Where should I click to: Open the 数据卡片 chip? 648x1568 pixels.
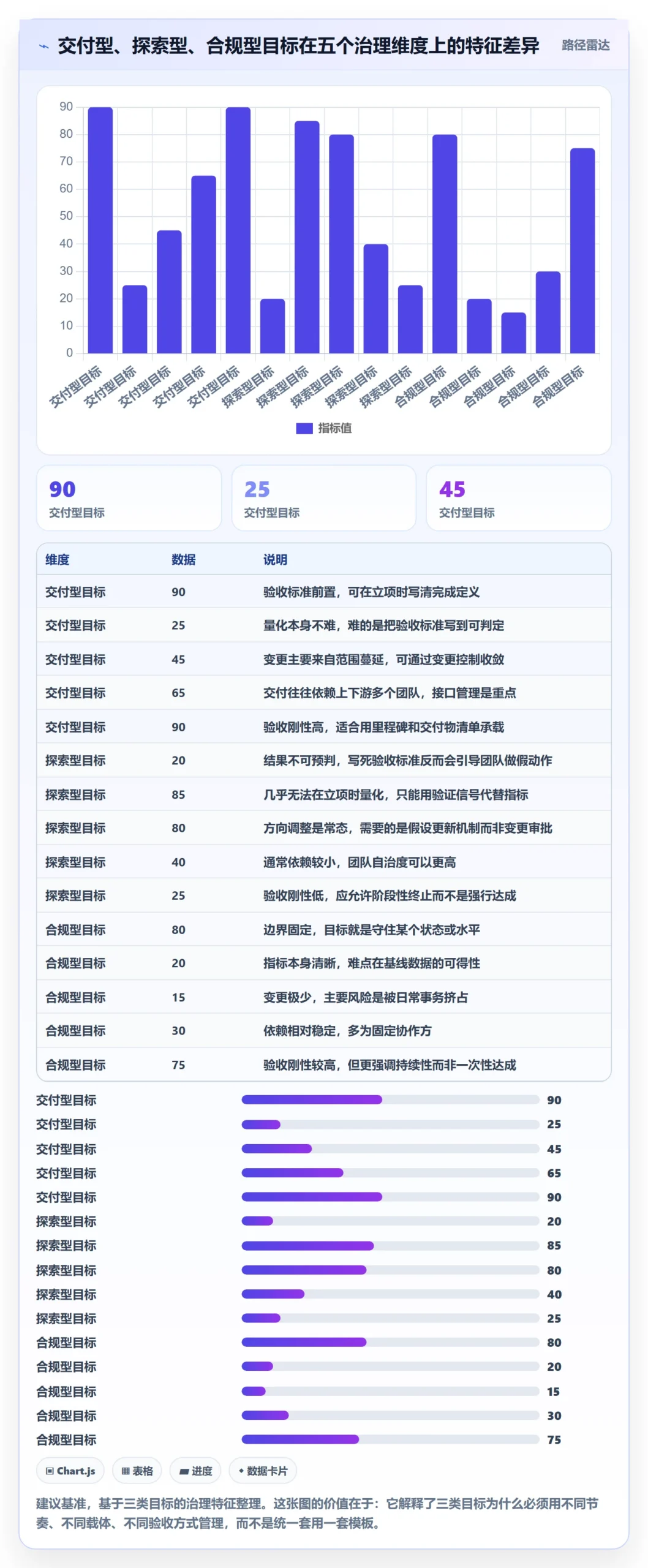[263, 1470]
